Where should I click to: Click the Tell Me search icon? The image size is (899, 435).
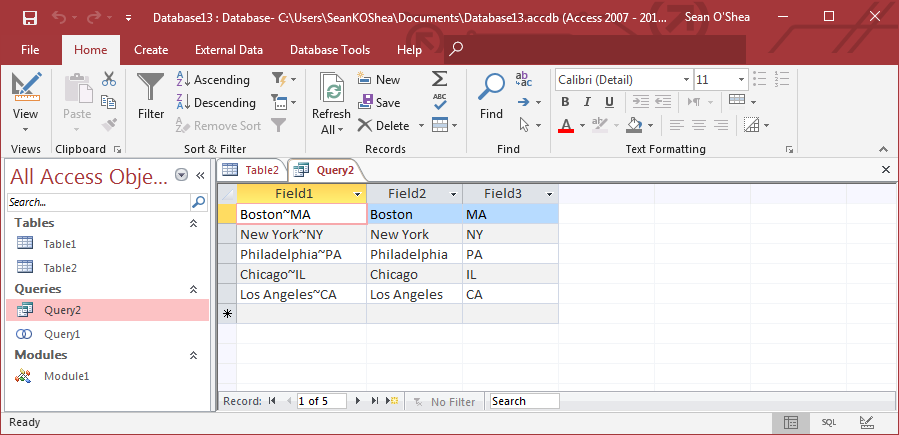[x=456, y=49]
